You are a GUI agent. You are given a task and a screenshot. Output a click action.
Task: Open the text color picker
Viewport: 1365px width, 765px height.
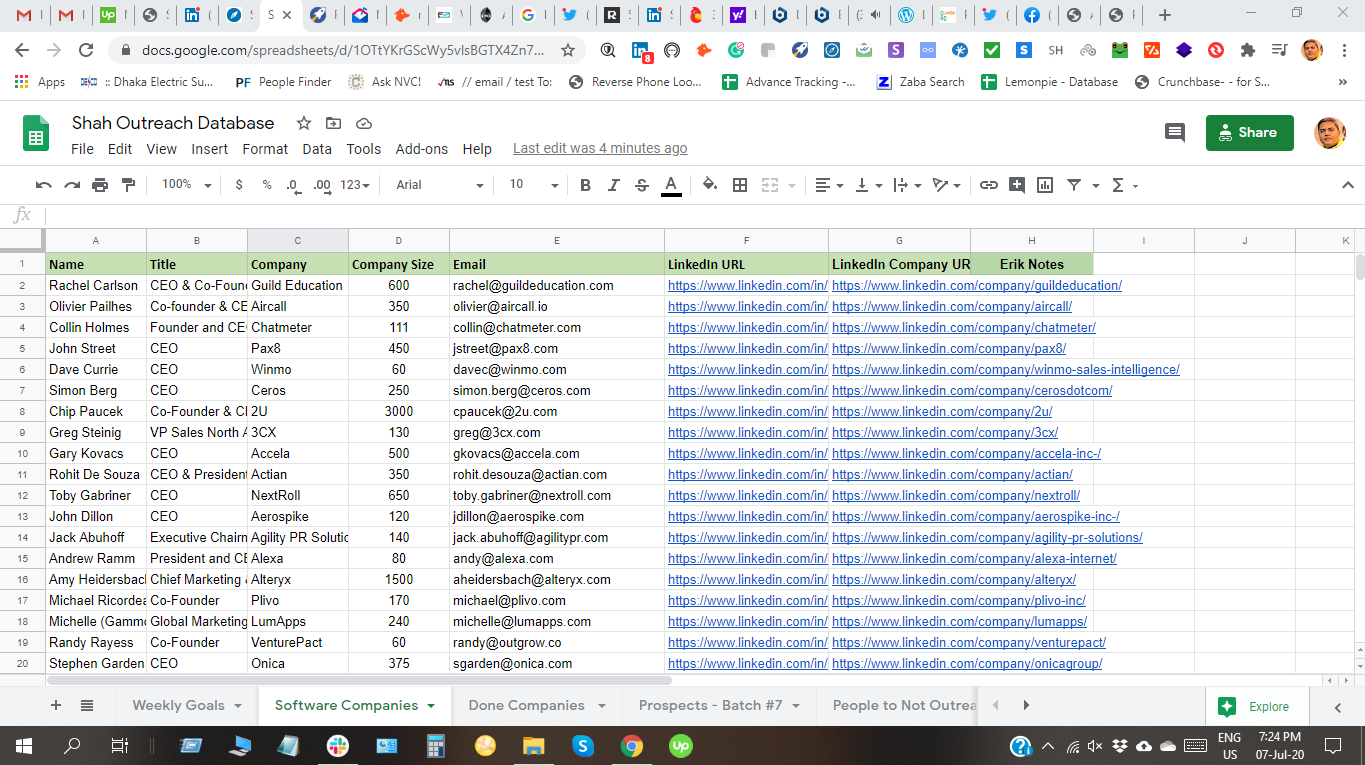pos(671,185)
